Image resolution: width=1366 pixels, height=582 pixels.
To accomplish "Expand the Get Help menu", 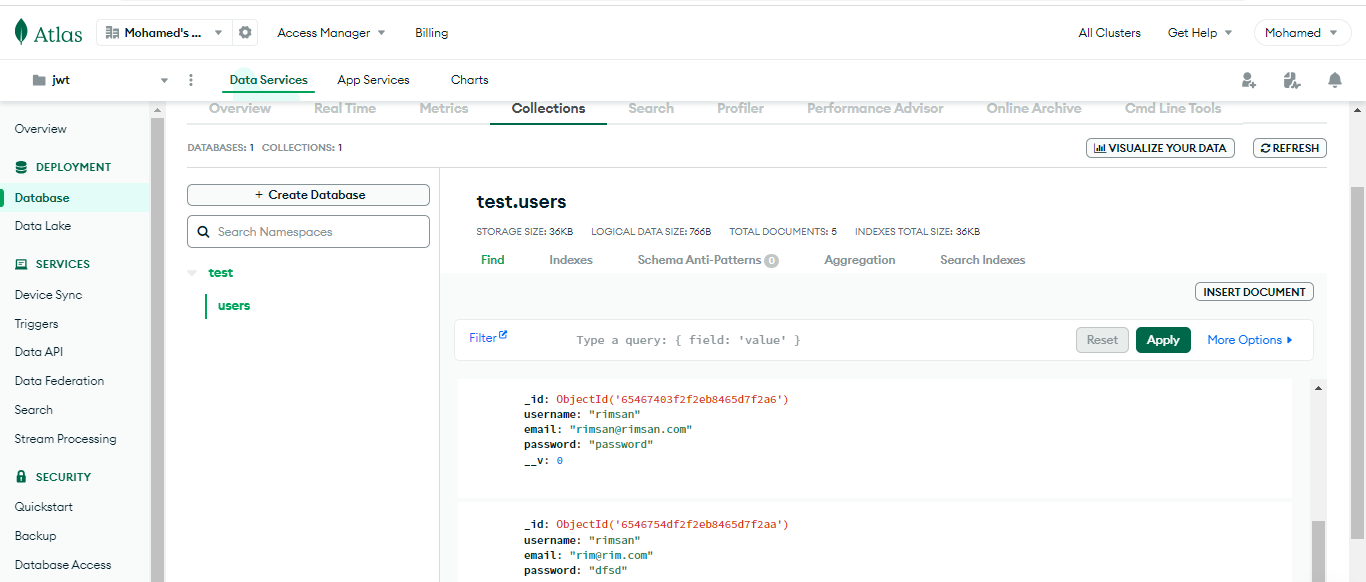I will [1200, 33].
